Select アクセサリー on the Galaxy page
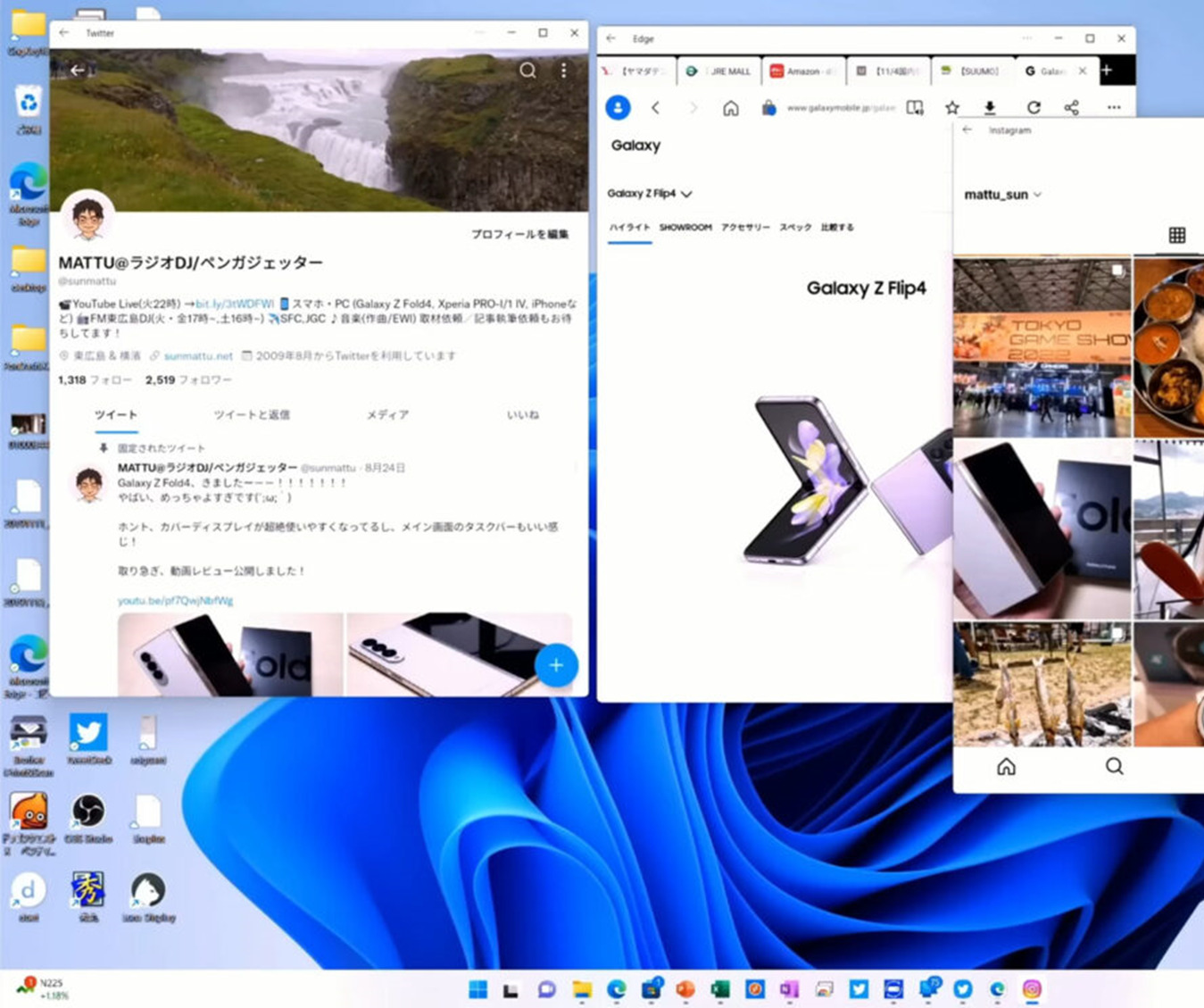This screenshot has width=1204, height=1008. click(745, 228)
